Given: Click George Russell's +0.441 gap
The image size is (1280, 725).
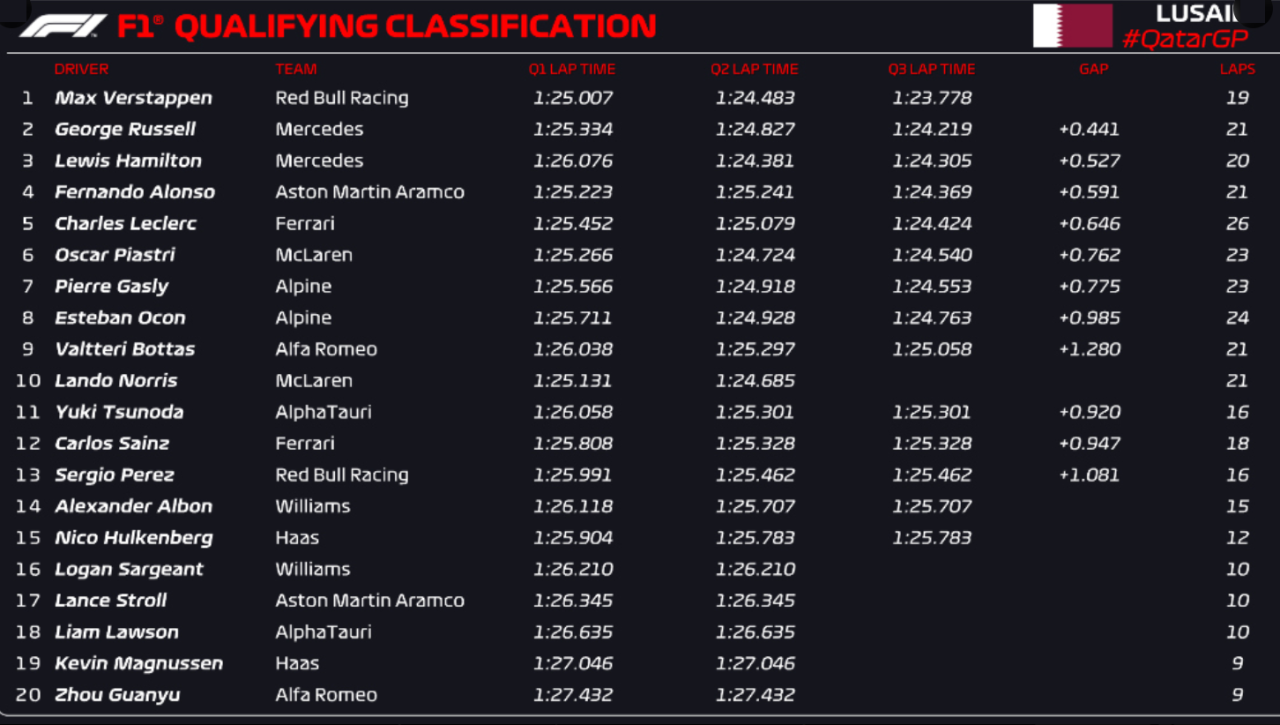Looking at the screenshot, I should coord(1089,129).
